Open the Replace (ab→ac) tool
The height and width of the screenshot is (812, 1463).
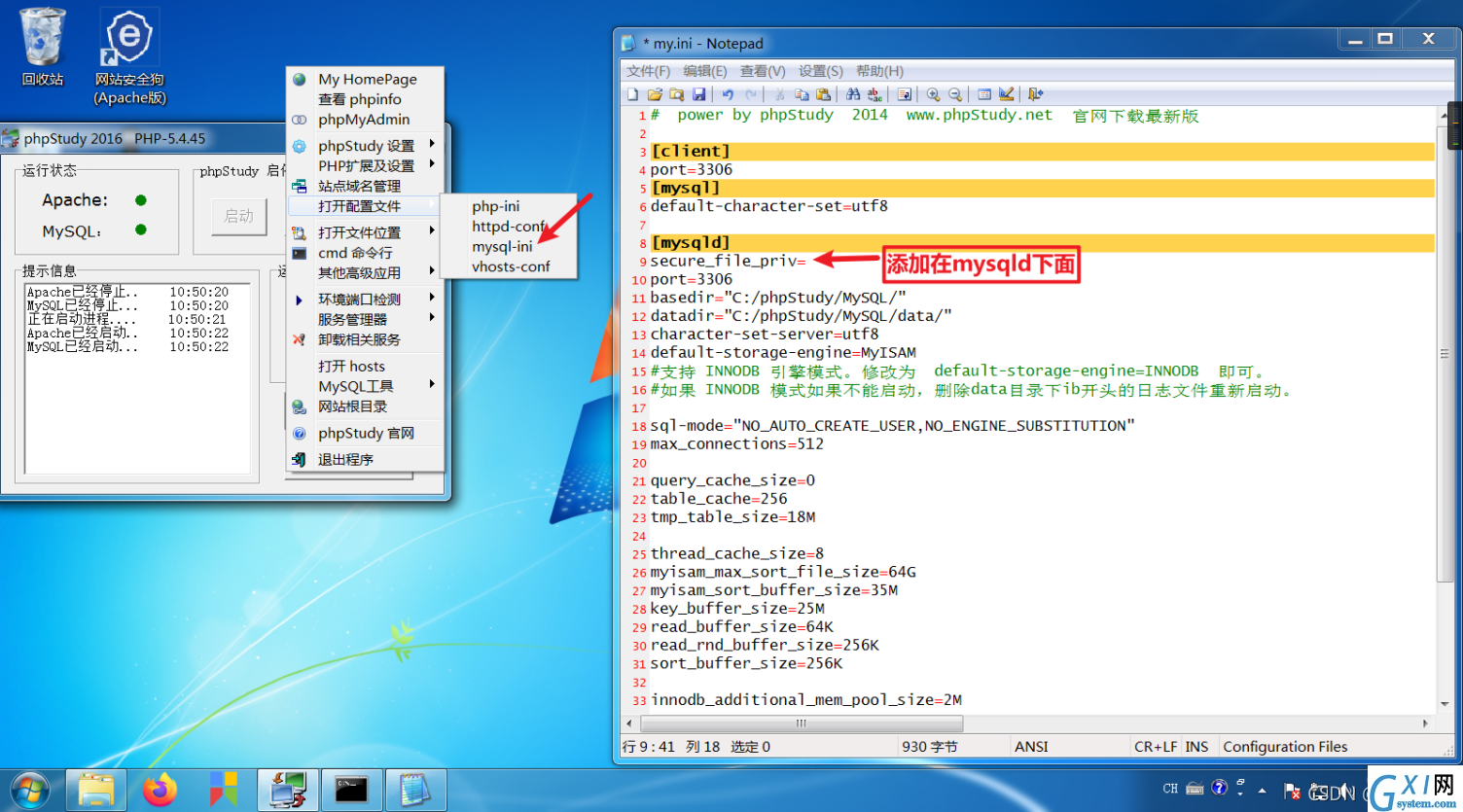[874, 94]
